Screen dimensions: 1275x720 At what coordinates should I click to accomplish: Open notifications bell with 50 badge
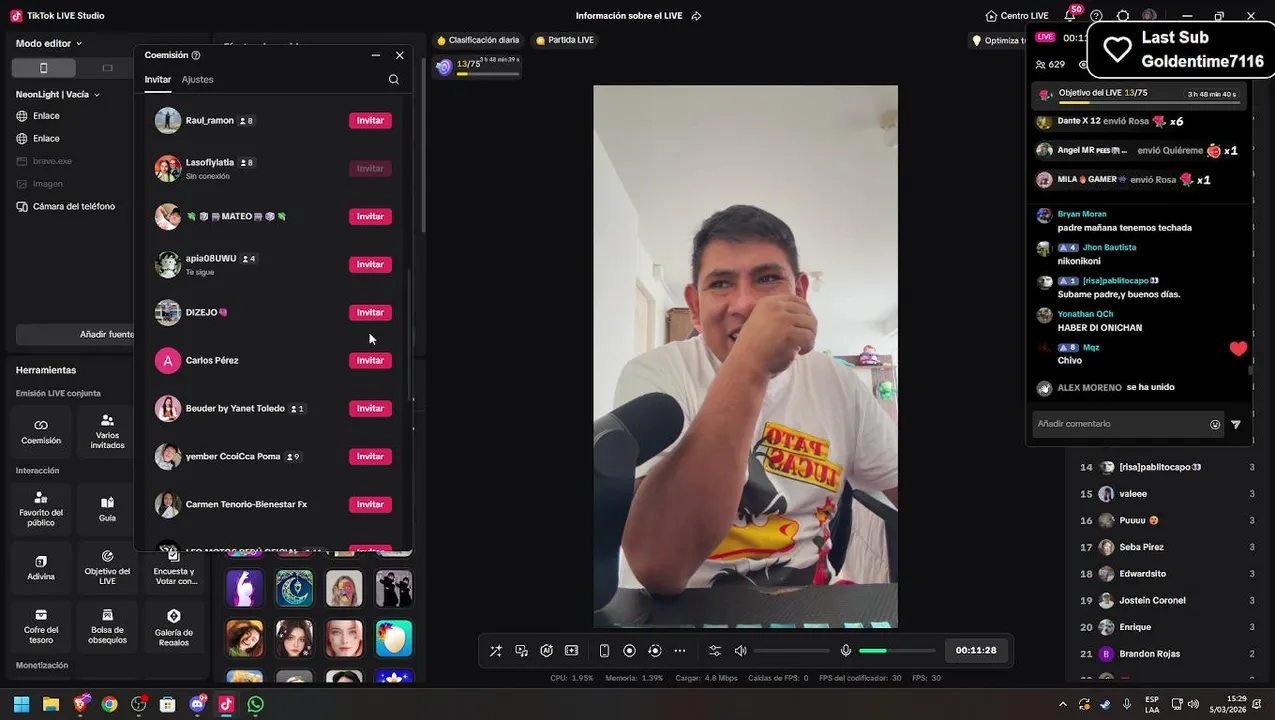[x=1070, y=16]
